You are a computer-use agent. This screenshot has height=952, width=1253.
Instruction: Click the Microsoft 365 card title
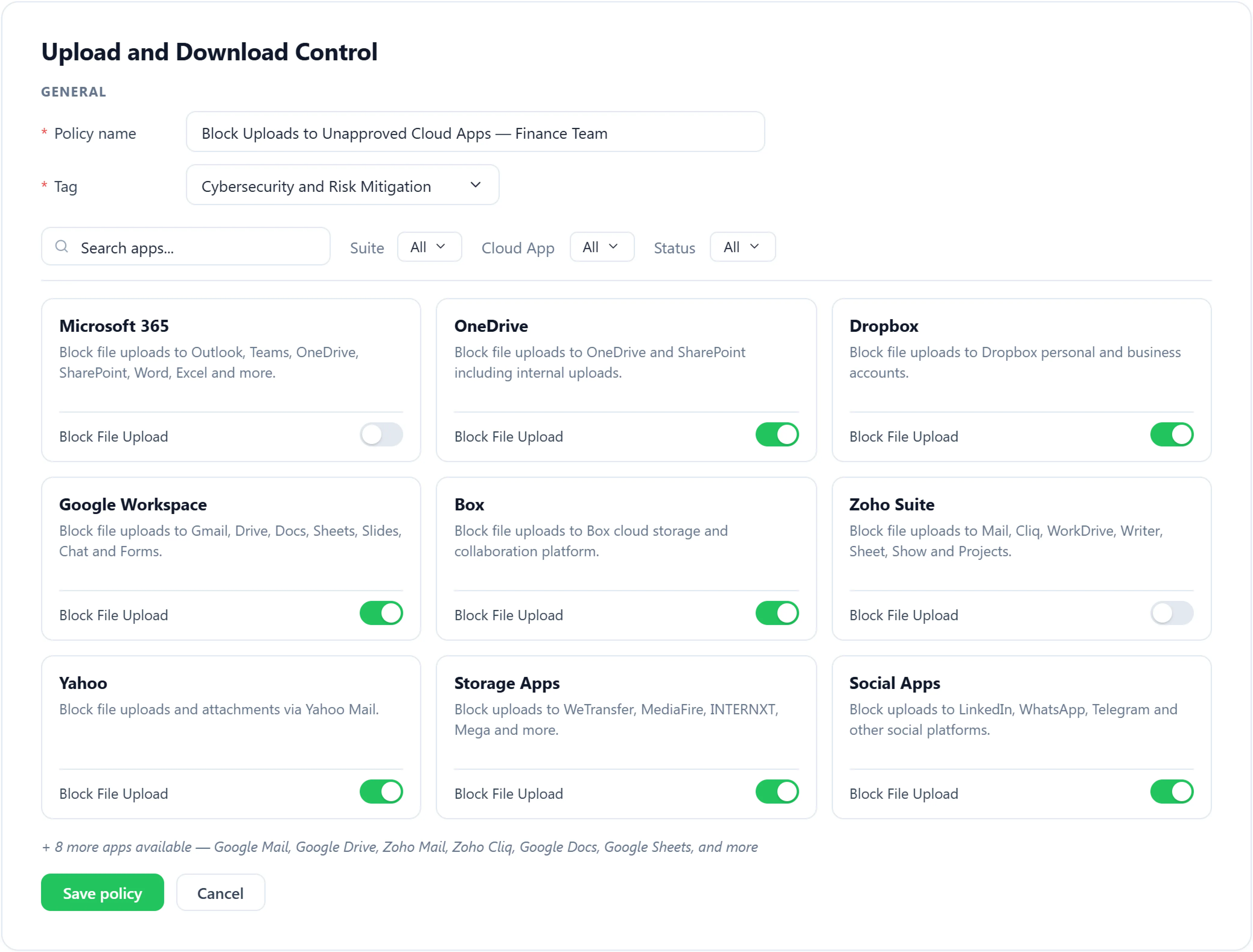pos(114,326)
